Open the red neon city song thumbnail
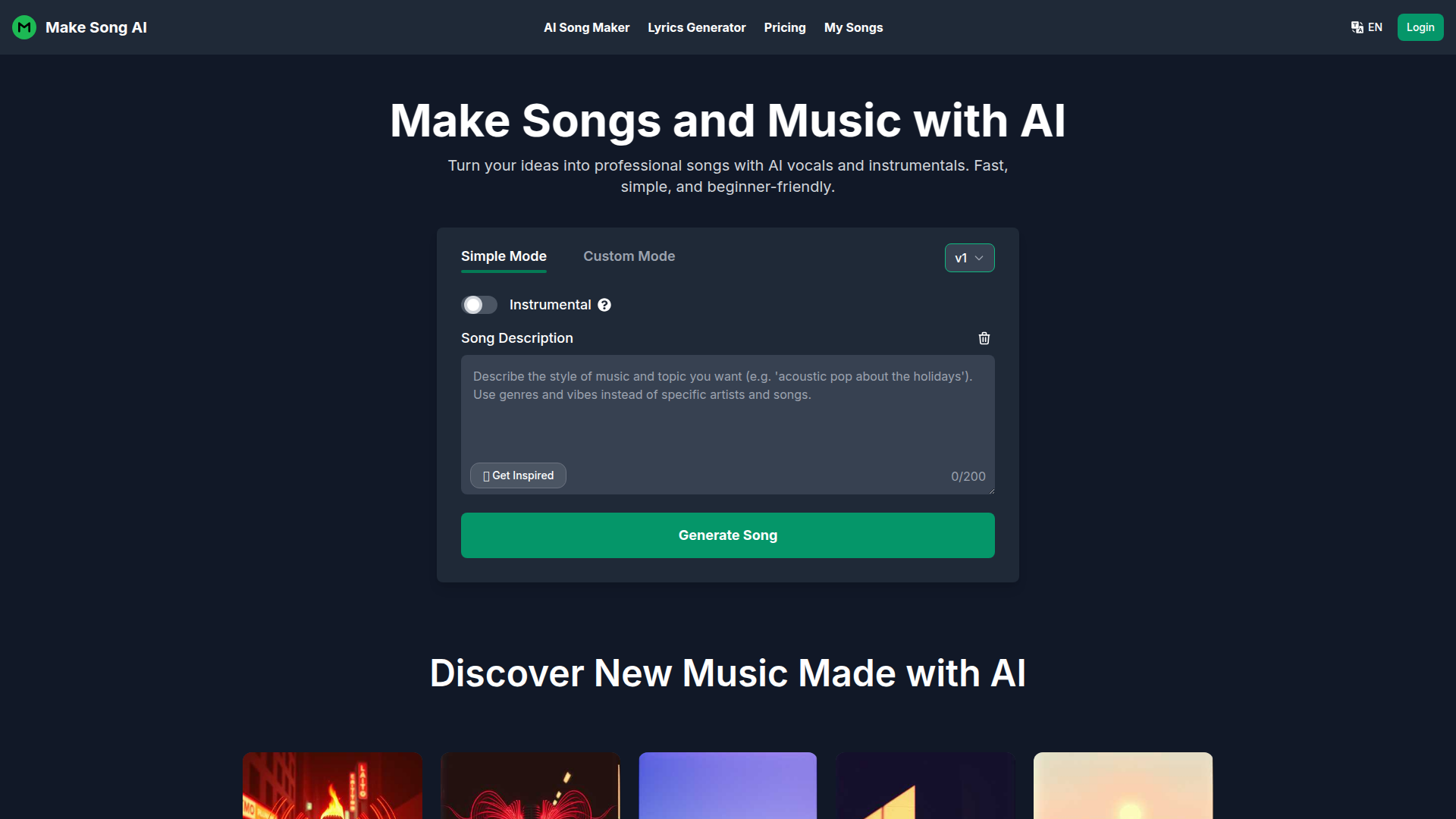Screen dimensions: 1456x819 click(332, 786)
